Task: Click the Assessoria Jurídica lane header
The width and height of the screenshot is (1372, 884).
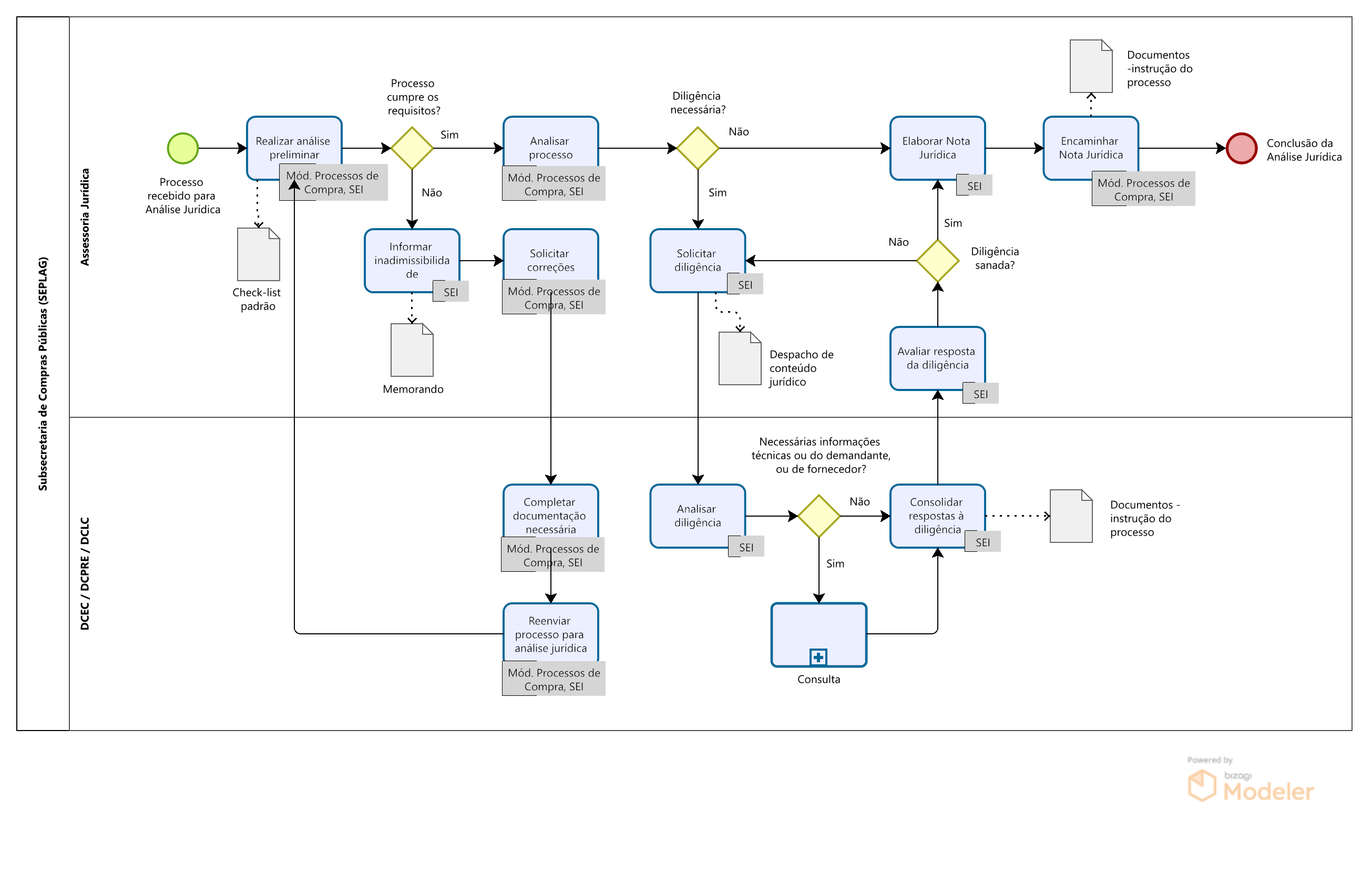Action: [85, 217]
